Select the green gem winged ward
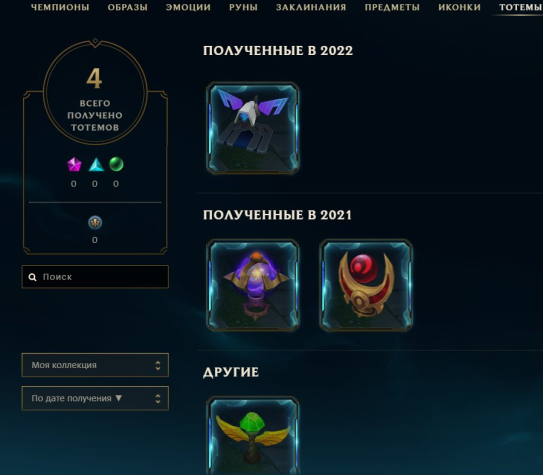543x475 pixels. pos(253,436)
